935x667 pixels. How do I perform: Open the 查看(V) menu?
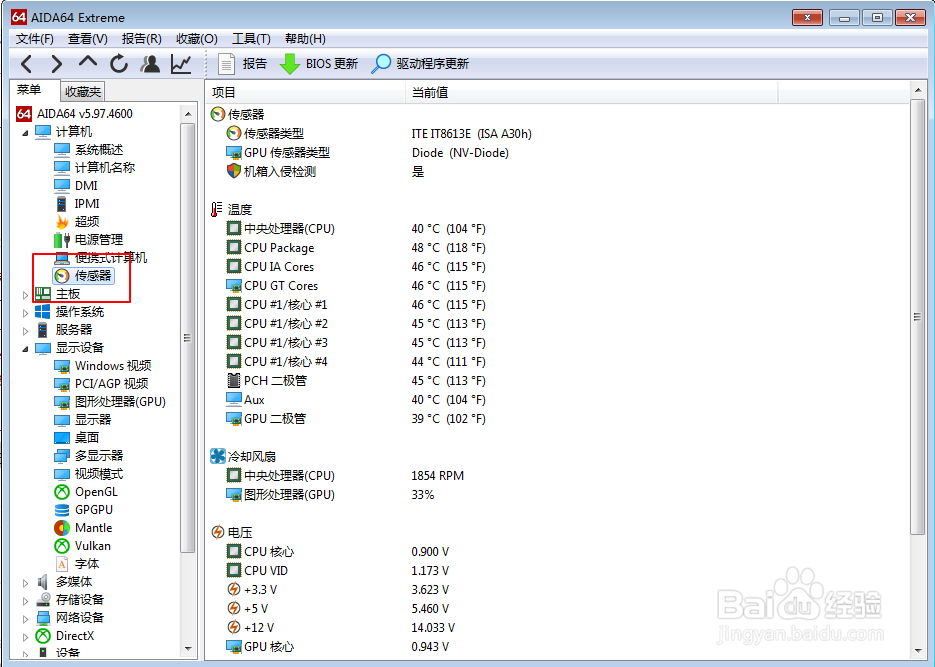[88, 39]
